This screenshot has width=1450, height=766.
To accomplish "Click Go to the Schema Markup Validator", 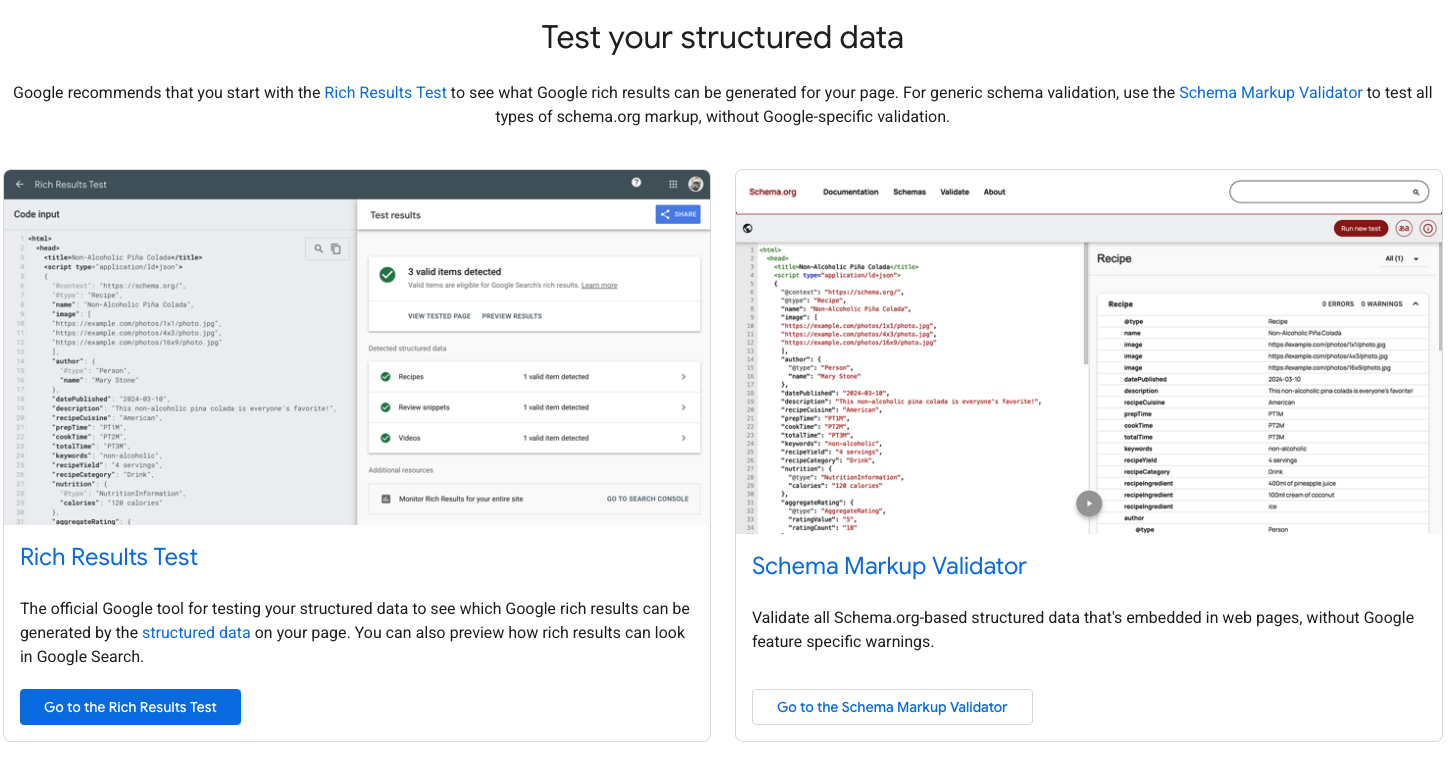I will (892, 707).
